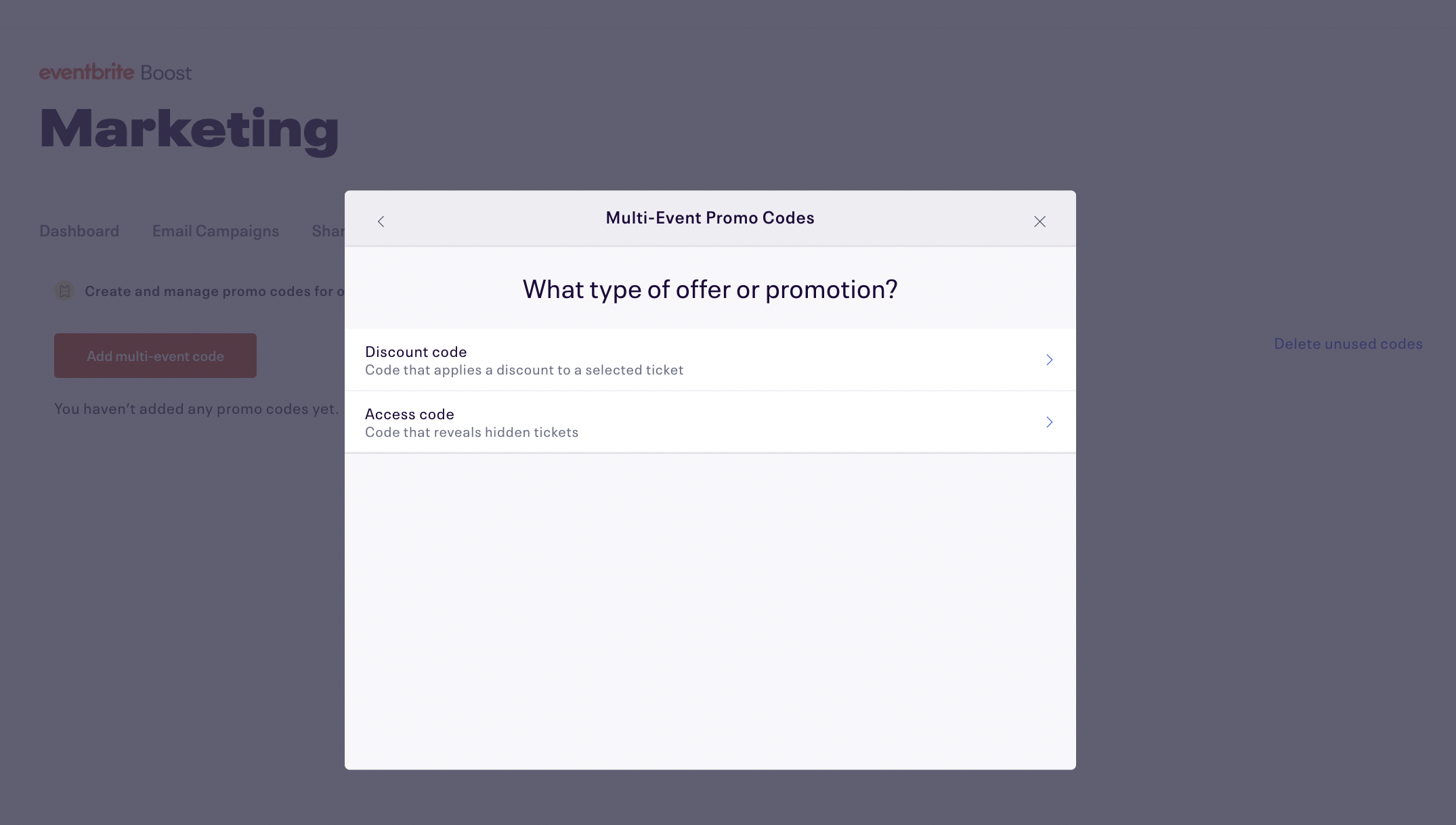Screen dimensions: 1456x825
Task: Go back using the modal's left arrow
Action: pyautogui.click(x=381, y=221)
